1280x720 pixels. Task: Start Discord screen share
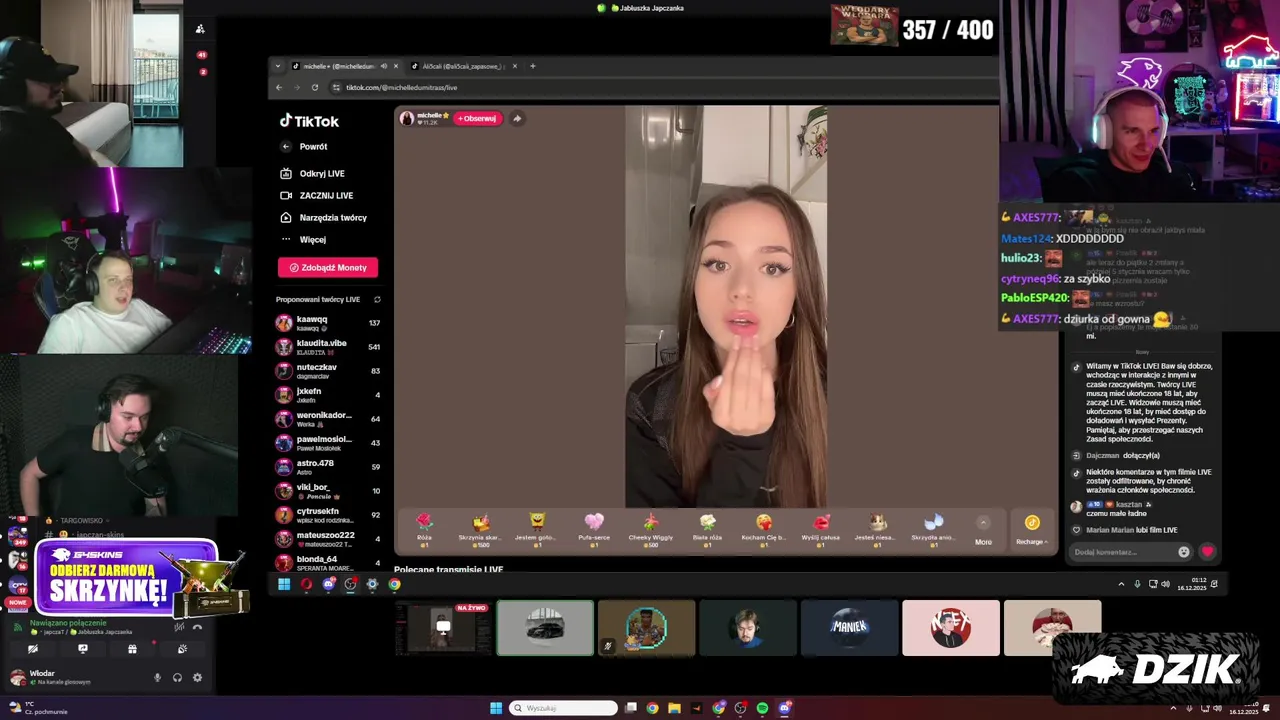pyautogui.click(x=82, y=649)
